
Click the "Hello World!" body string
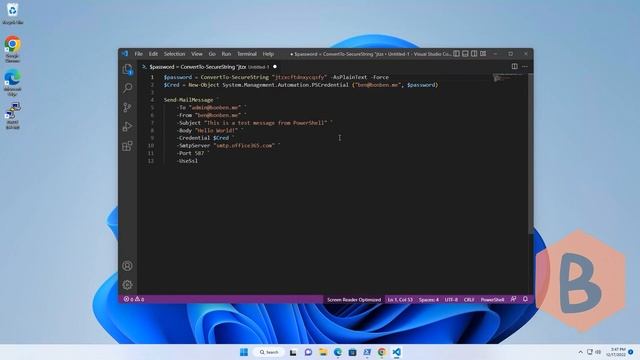coord(216,131)
